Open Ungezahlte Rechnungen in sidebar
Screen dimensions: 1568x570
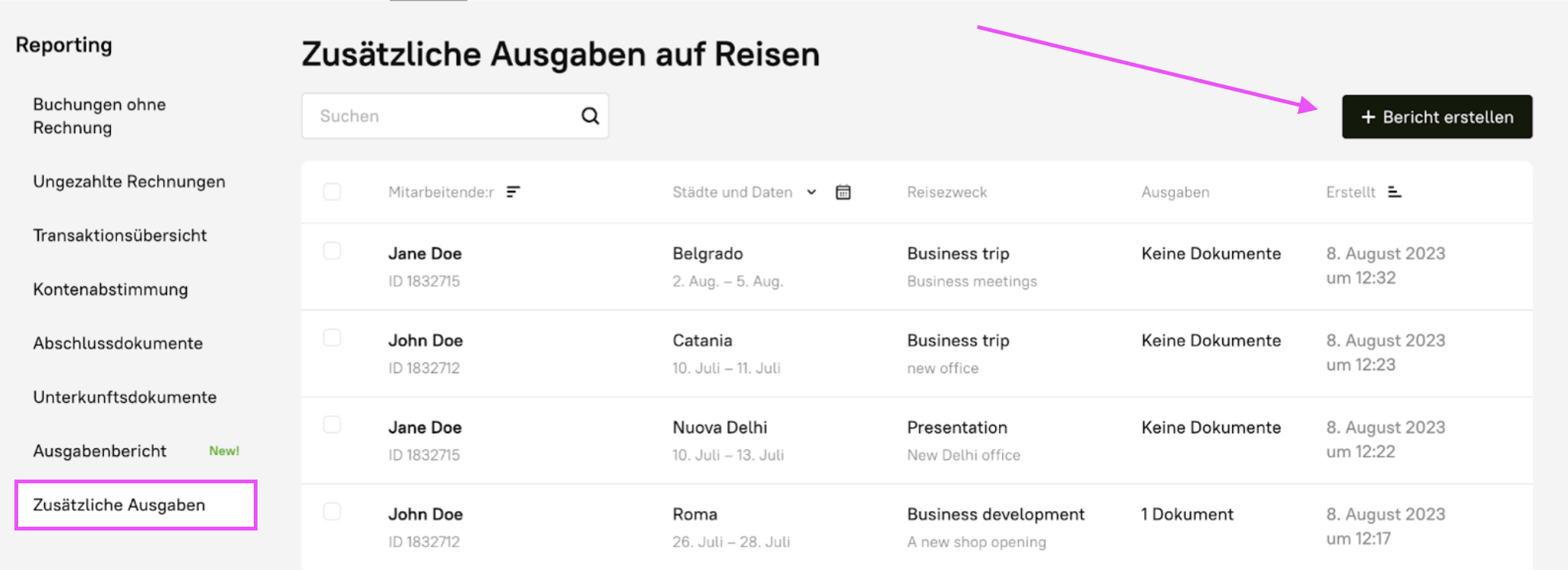pyautogui.click(x=129, y=182)
